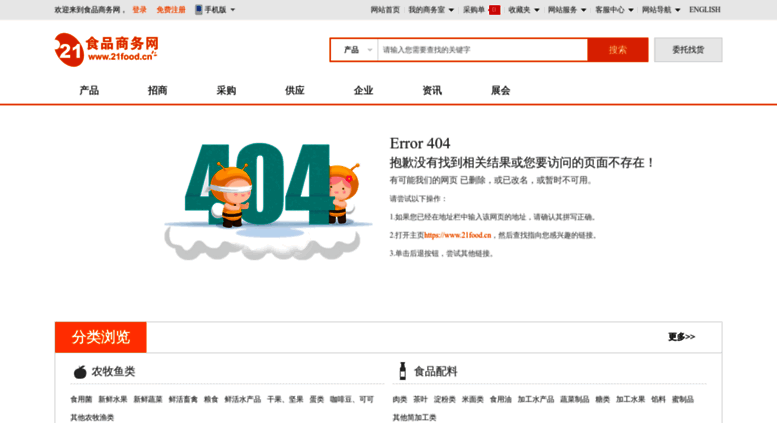Image resolution: width=777 pixels, height=423 pixels.
Task: Click the red 采购单 count badge
Action: pos(494,10)
